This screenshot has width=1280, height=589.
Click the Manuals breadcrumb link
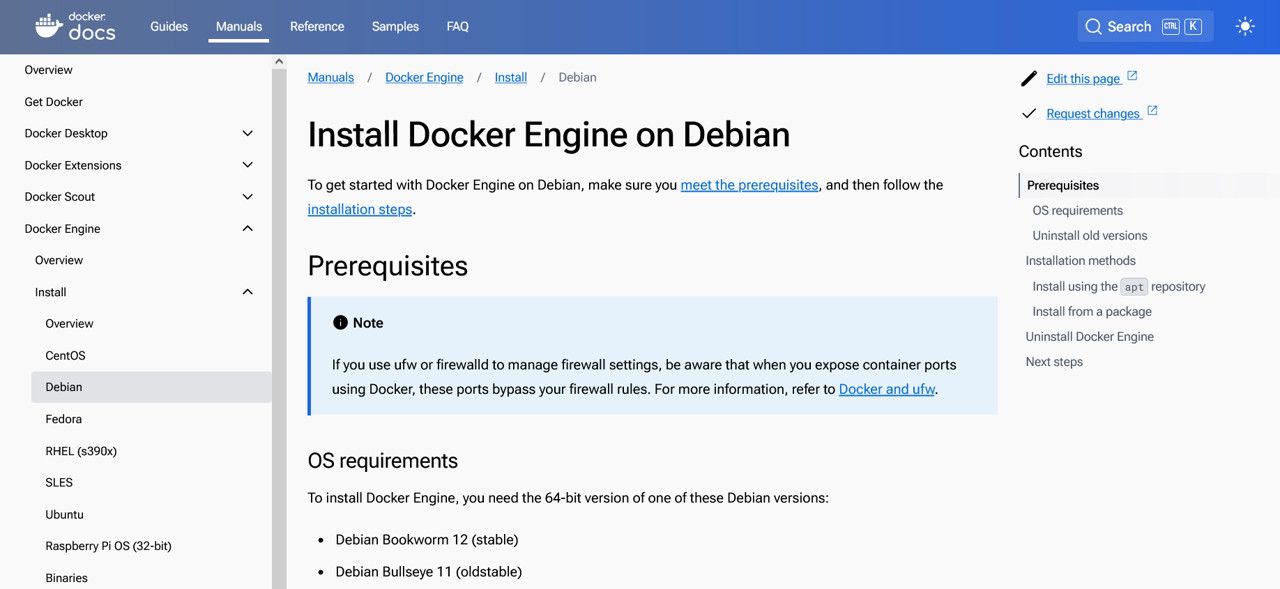pyautogui.click(x=331, y=77)
